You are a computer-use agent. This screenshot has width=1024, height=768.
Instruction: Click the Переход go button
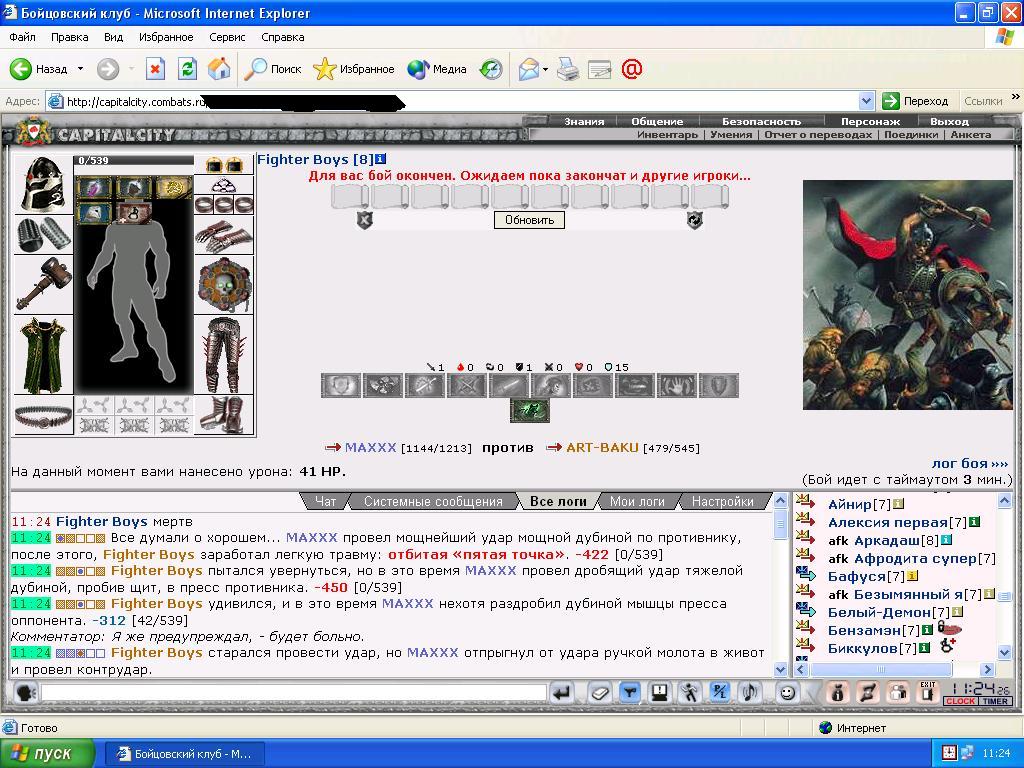click(x=916, y=101)
